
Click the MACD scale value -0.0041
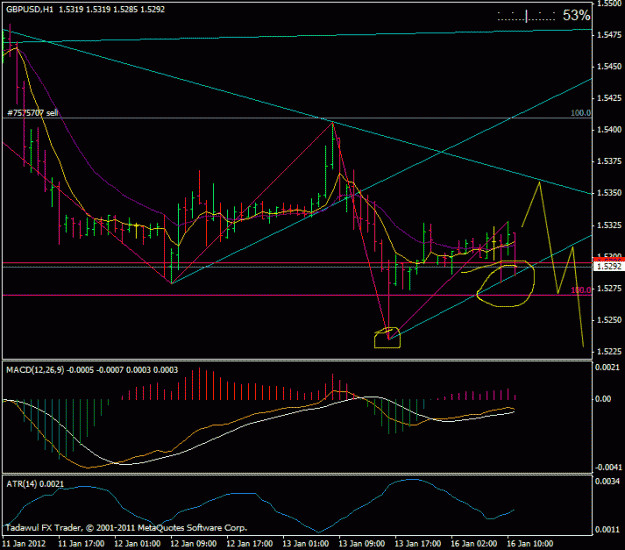point(607,467)
